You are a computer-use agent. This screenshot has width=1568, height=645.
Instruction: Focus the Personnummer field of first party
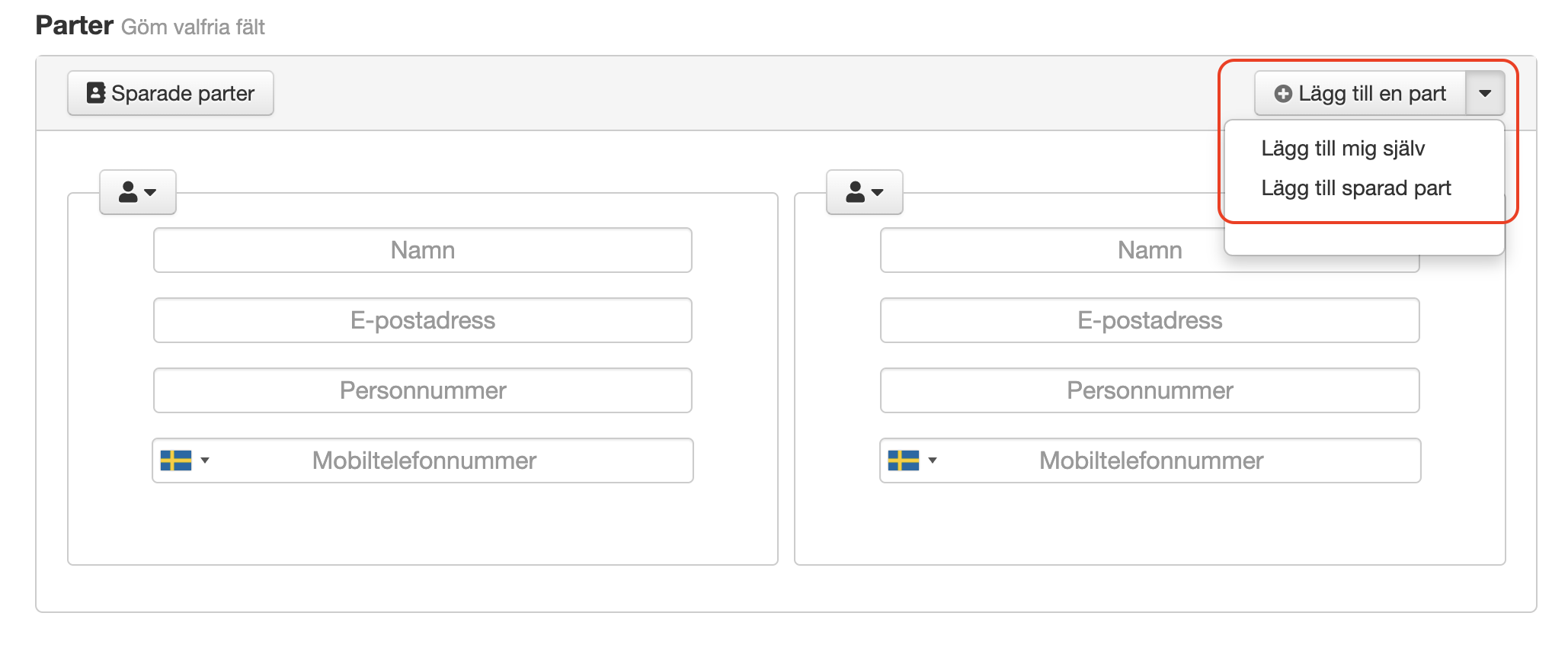tap(423, 390)
